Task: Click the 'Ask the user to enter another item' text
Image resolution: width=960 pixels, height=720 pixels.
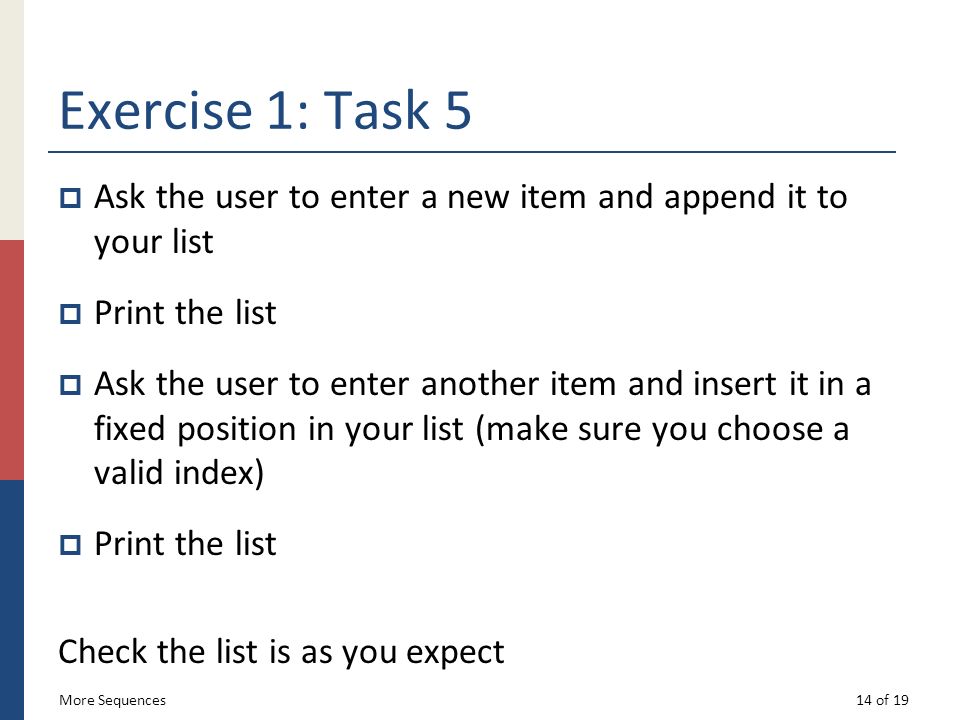Action: [x=356, y=384]
